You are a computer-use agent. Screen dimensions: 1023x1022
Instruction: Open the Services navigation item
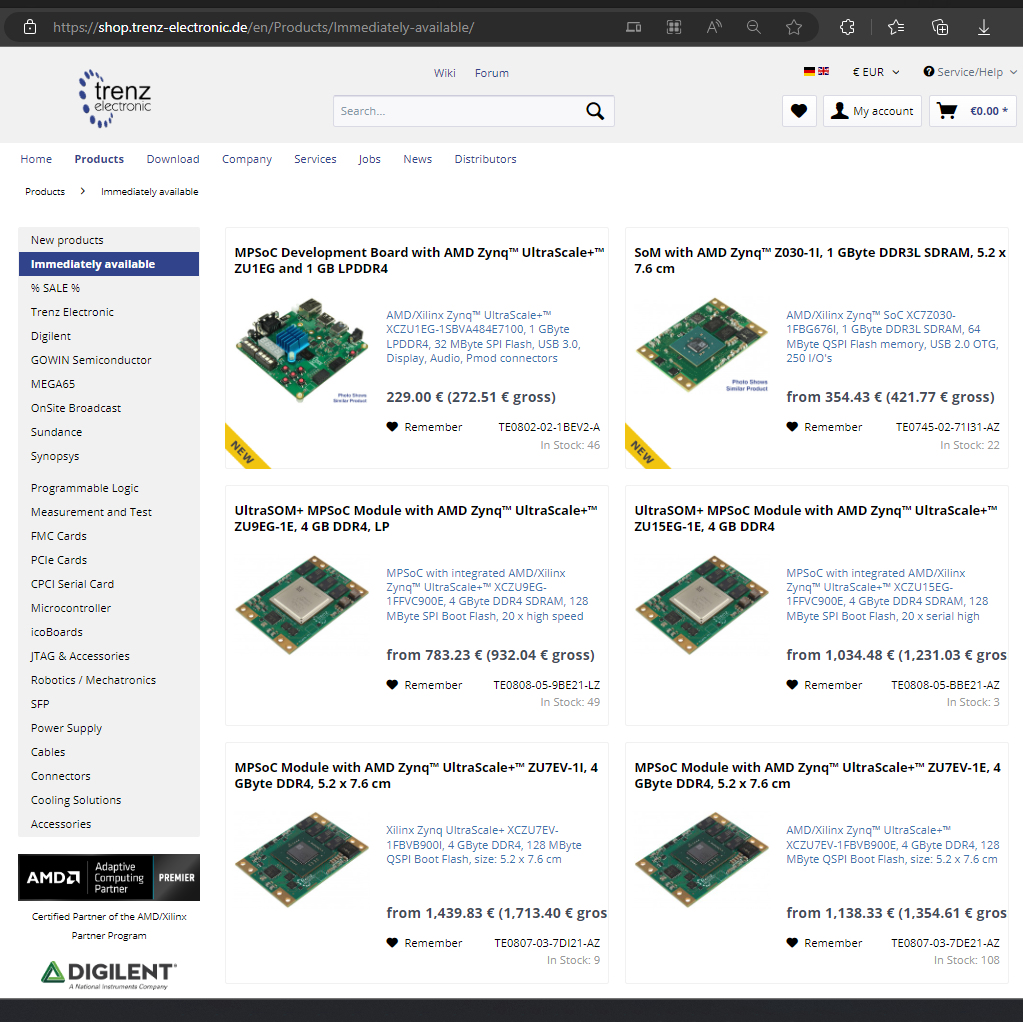pyautogui.click(x=315, y=159)
